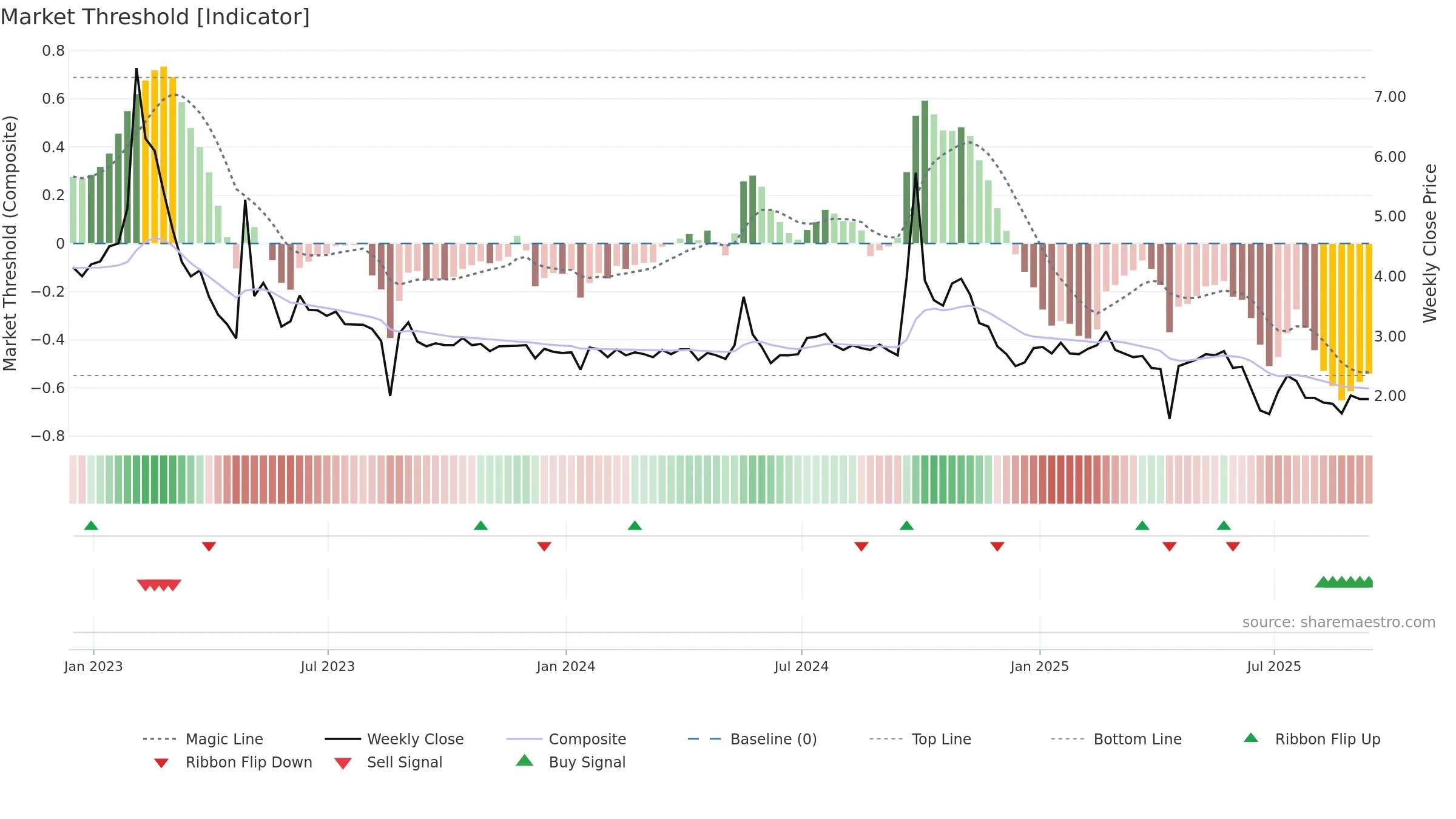The height and width of the screenshot is (819, 1456).
Task: Click the 0.6 left axis tick label
Action: pyautogui.click(x=53, y=99)
